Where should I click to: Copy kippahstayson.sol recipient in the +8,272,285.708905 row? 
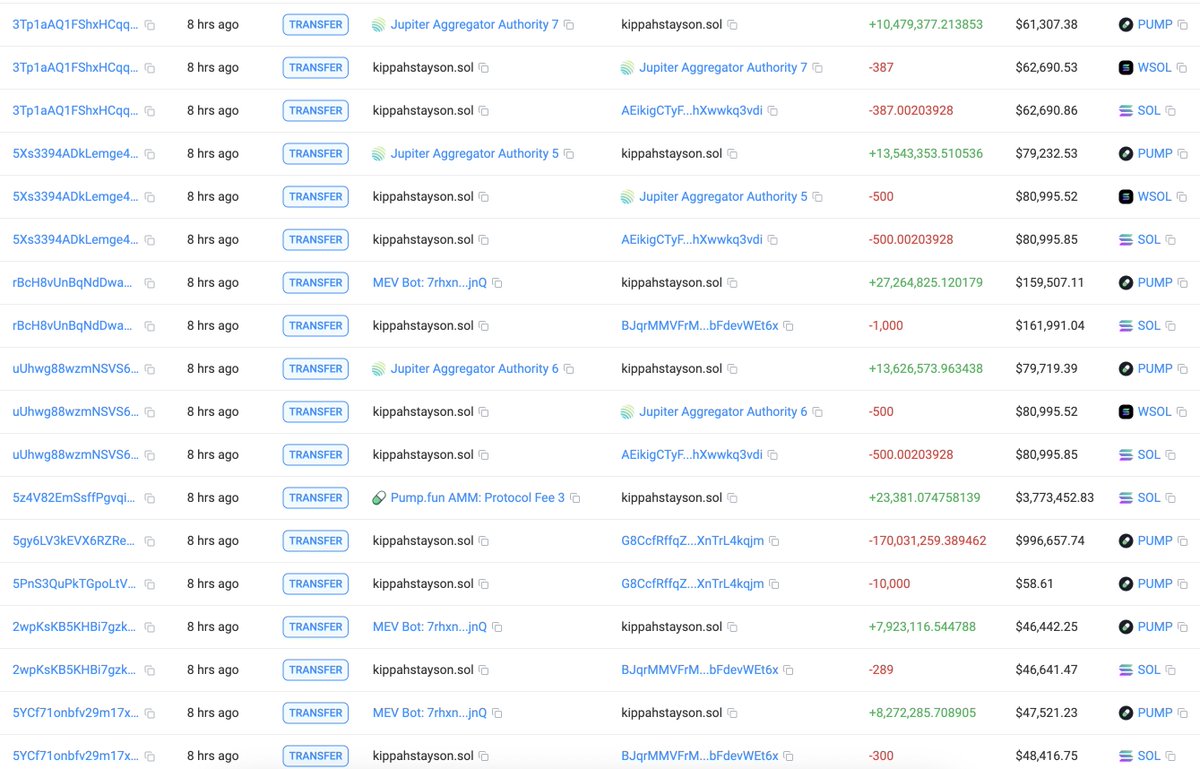pyautogui.click(x=732, y=713)
